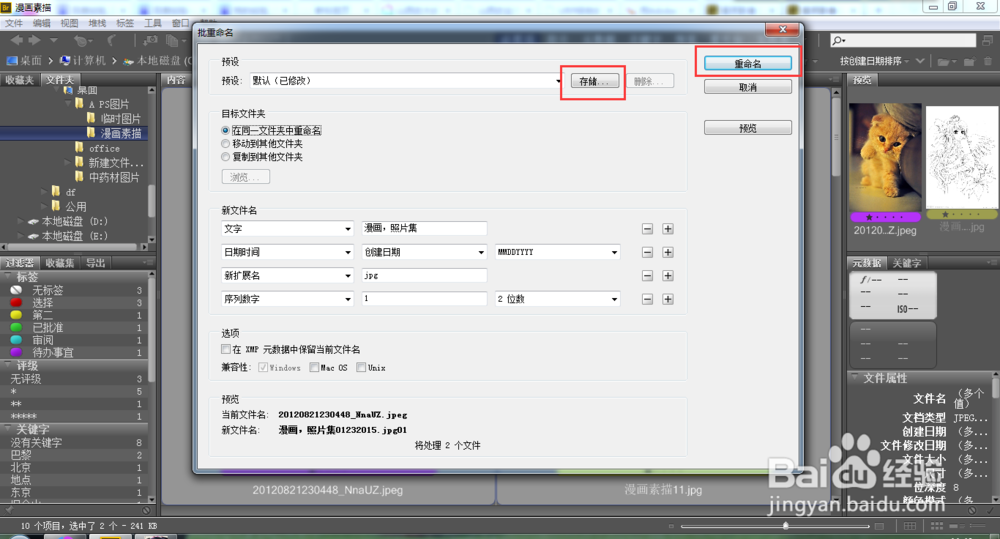Open the 新扩展名 type dropdown
The width and height of the screenshot is (1000, 539).
[287, 276]
